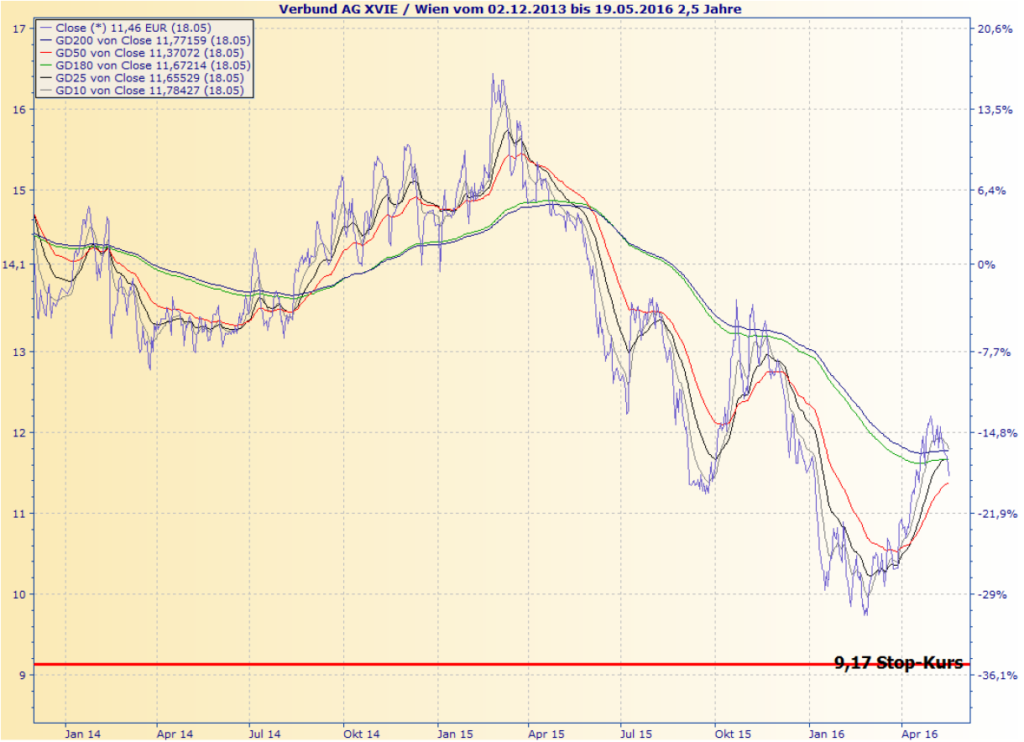The image size is (1024, 742).
Task: Click the '20,6%' percent axis label
Action: click(995, 29)
